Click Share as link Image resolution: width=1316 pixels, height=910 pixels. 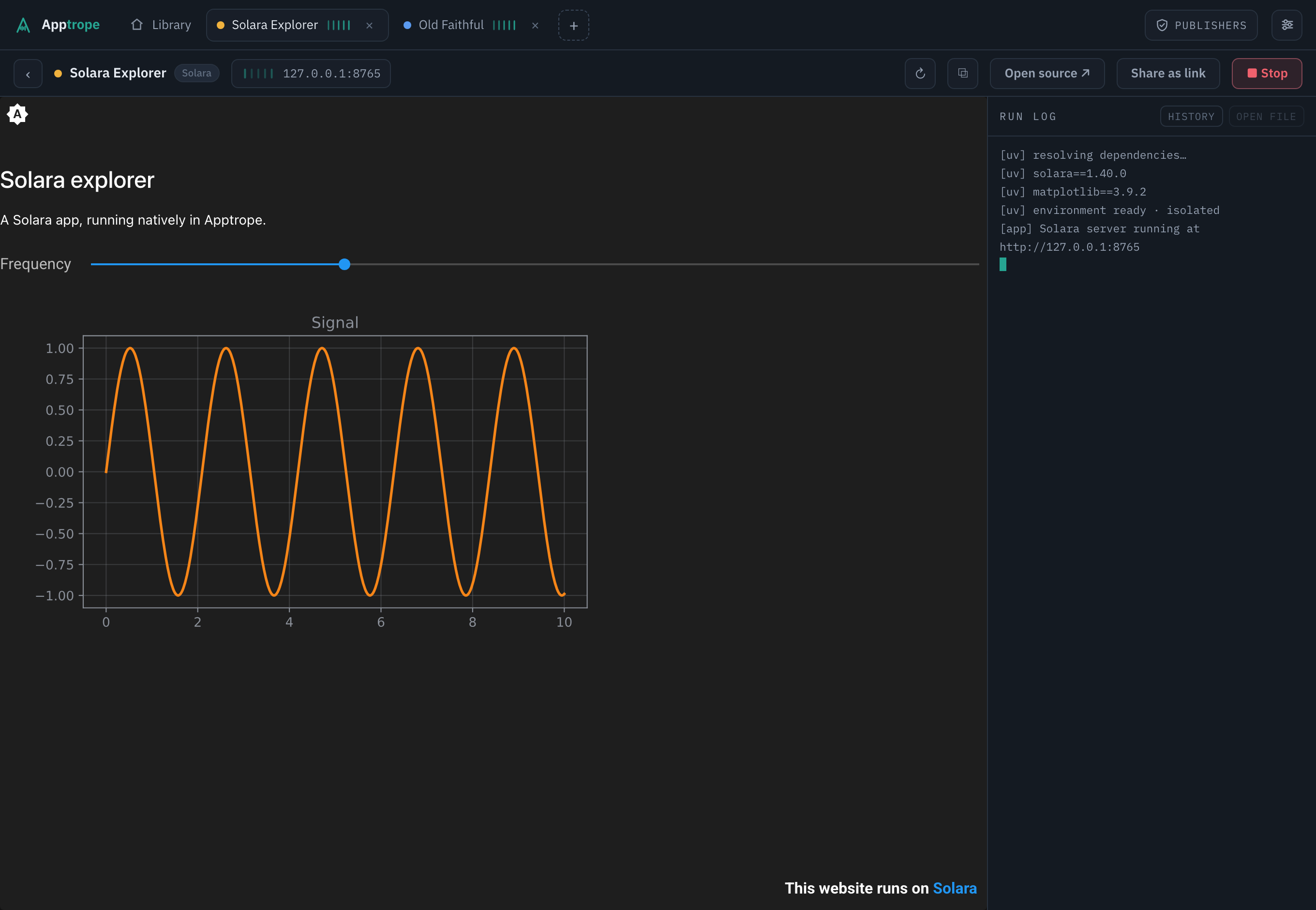[x=1168, y=74]
